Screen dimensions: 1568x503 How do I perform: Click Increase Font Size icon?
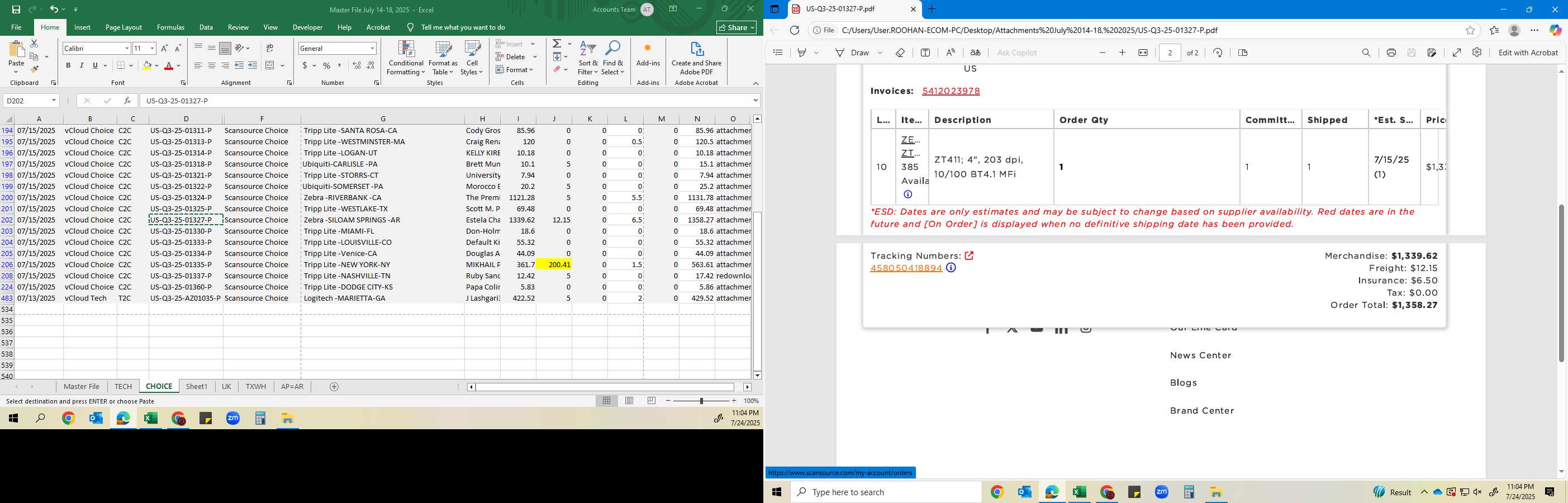coord(164,48)
